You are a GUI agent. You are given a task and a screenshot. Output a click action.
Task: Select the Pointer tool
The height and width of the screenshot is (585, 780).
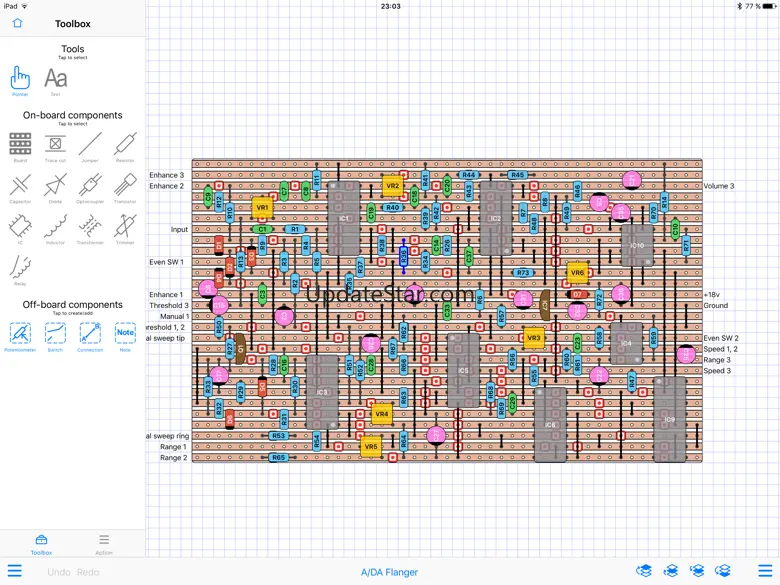coord(20,81)
